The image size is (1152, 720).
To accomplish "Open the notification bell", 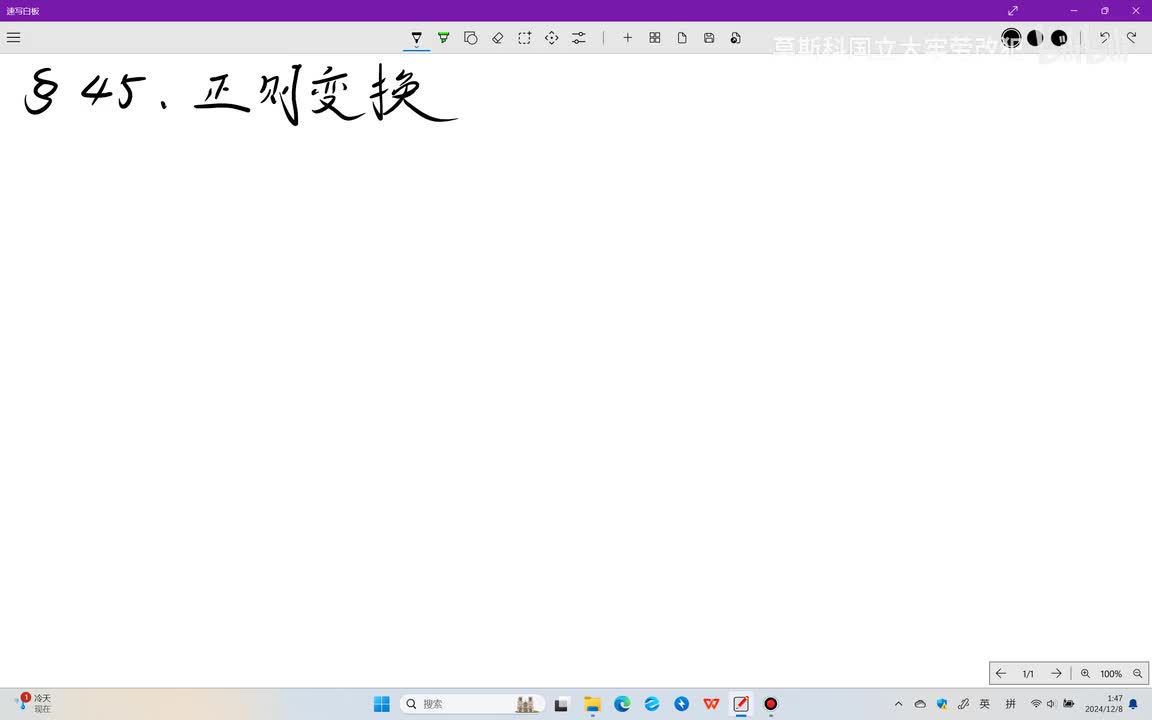I will [x=1133, y=704].
